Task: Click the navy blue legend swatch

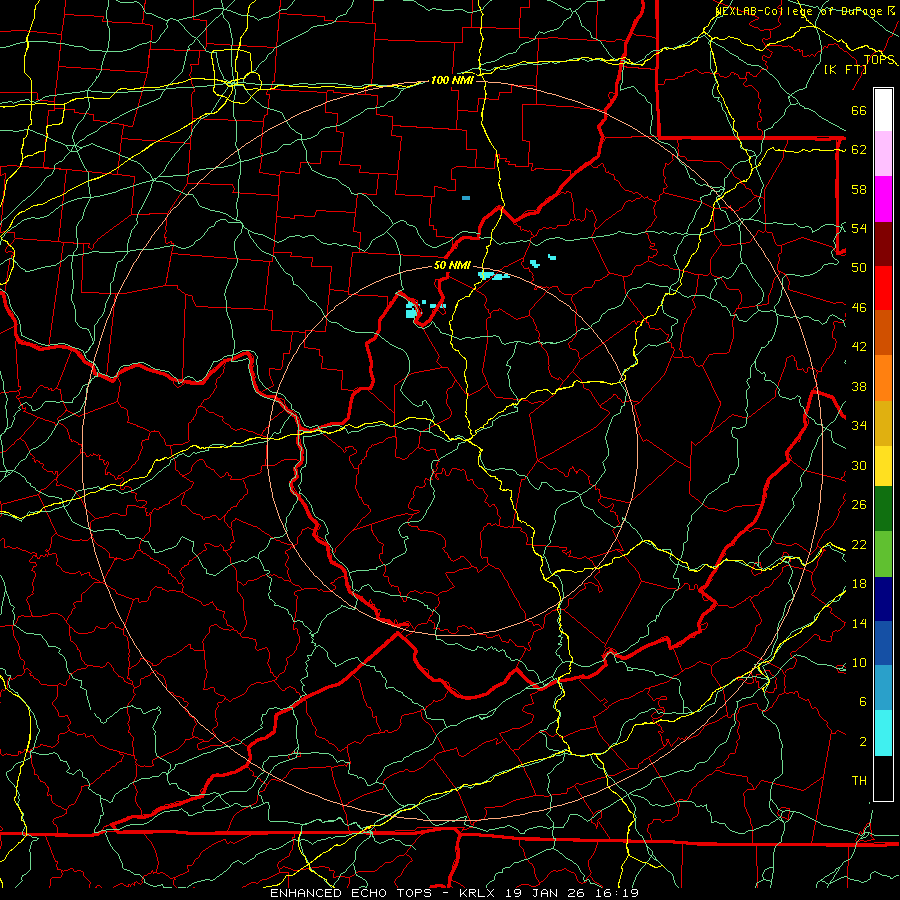Action: tap(883, 599)
